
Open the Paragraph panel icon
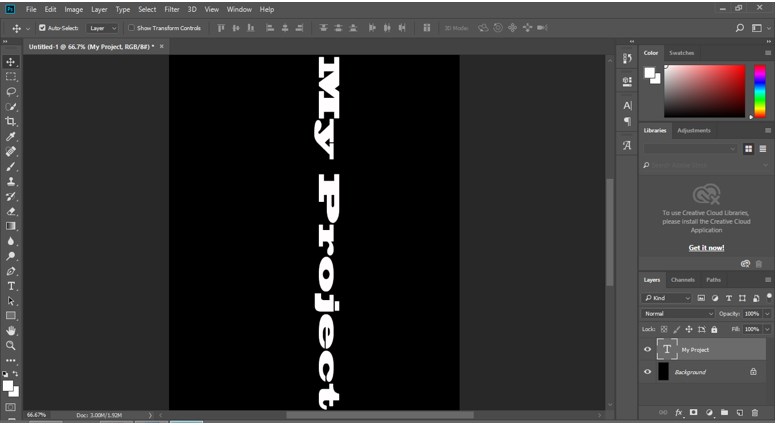(627, 121)
